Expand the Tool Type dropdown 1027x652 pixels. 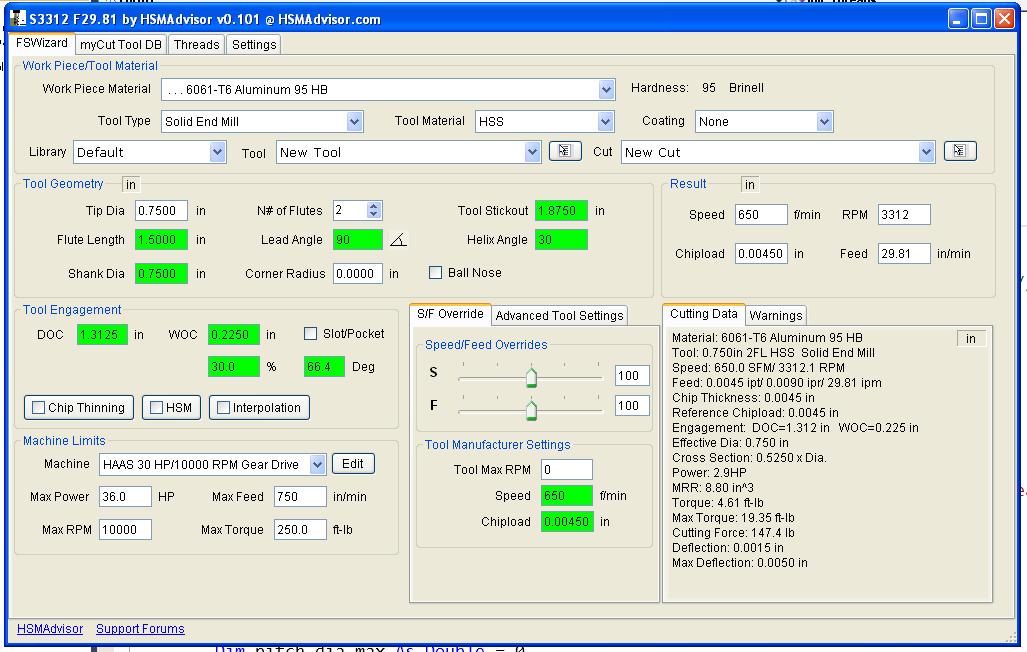[354, 122]
